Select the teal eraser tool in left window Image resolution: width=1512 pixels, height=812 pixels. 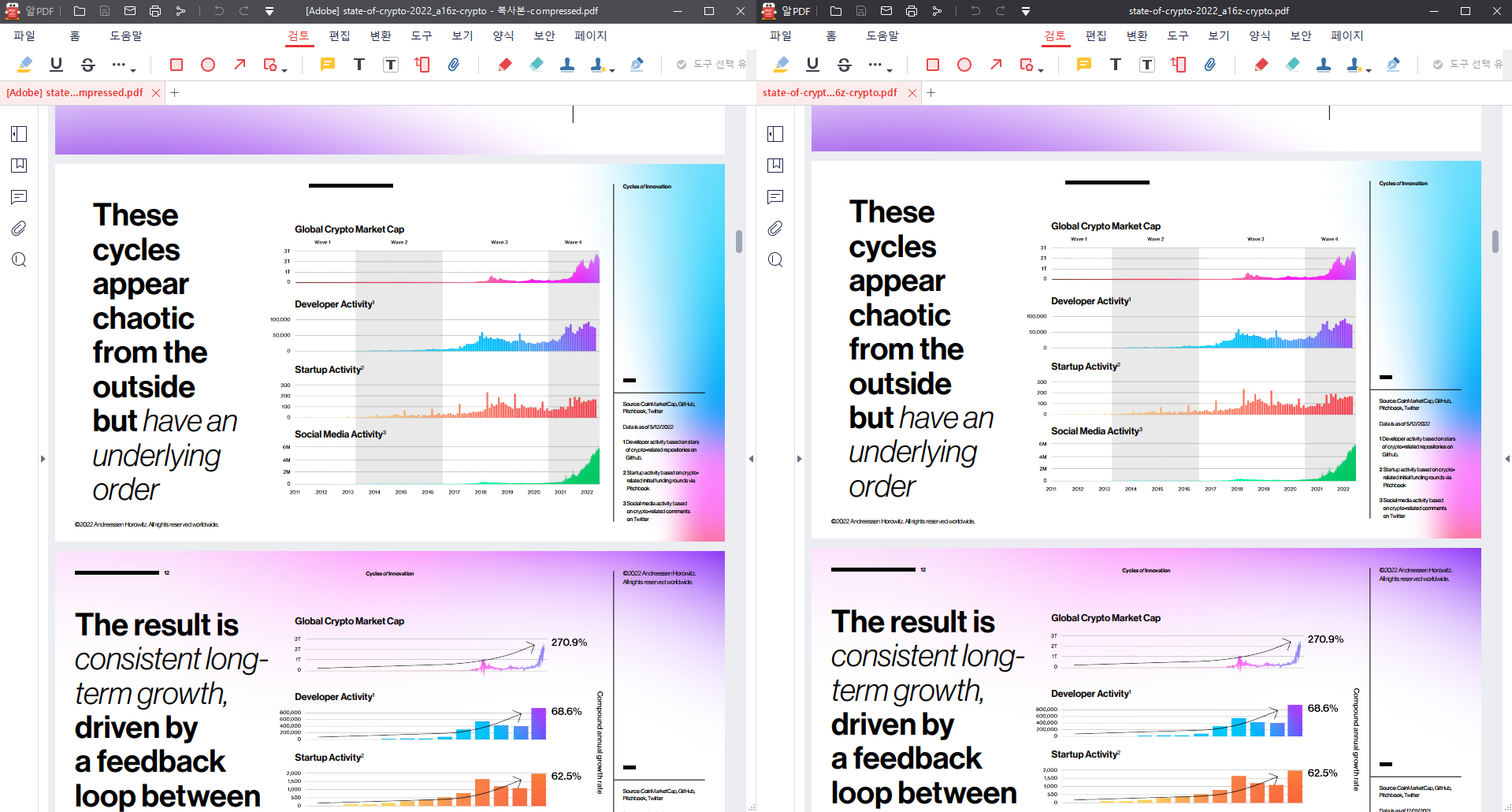click(x=537, y=65)
